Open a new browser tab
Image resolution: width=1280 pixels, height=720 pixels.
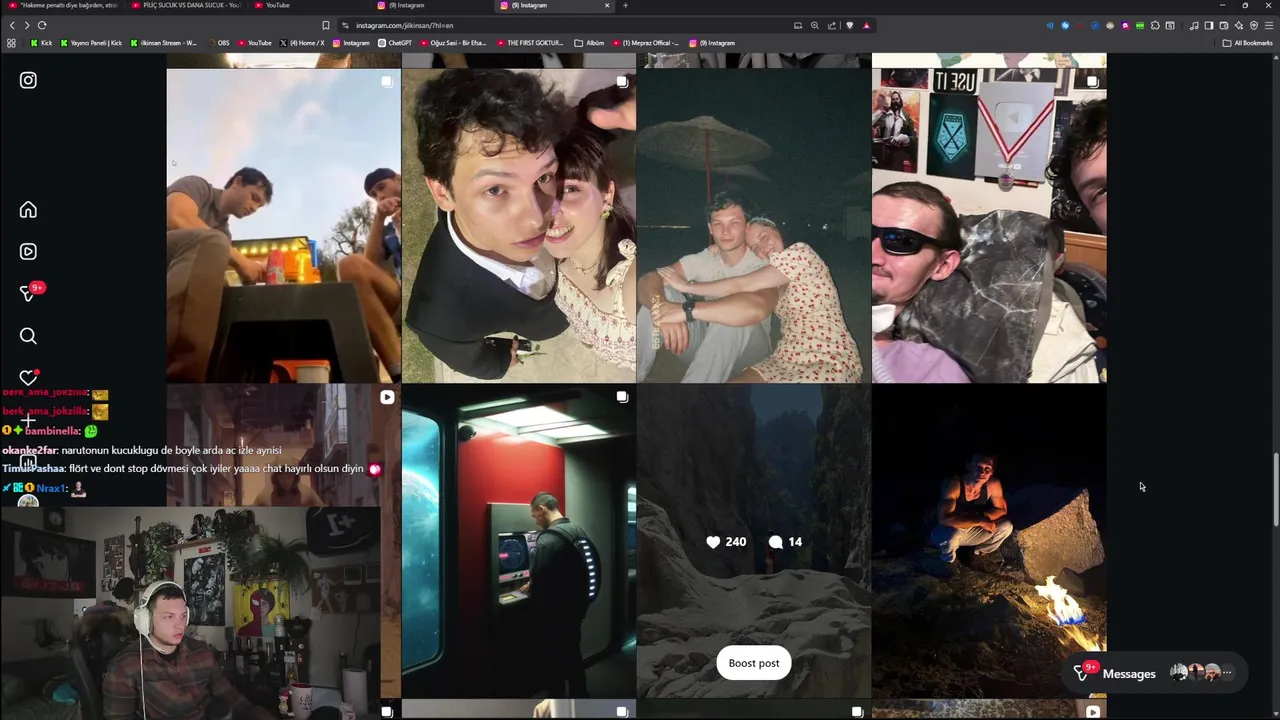coord(626,5)
